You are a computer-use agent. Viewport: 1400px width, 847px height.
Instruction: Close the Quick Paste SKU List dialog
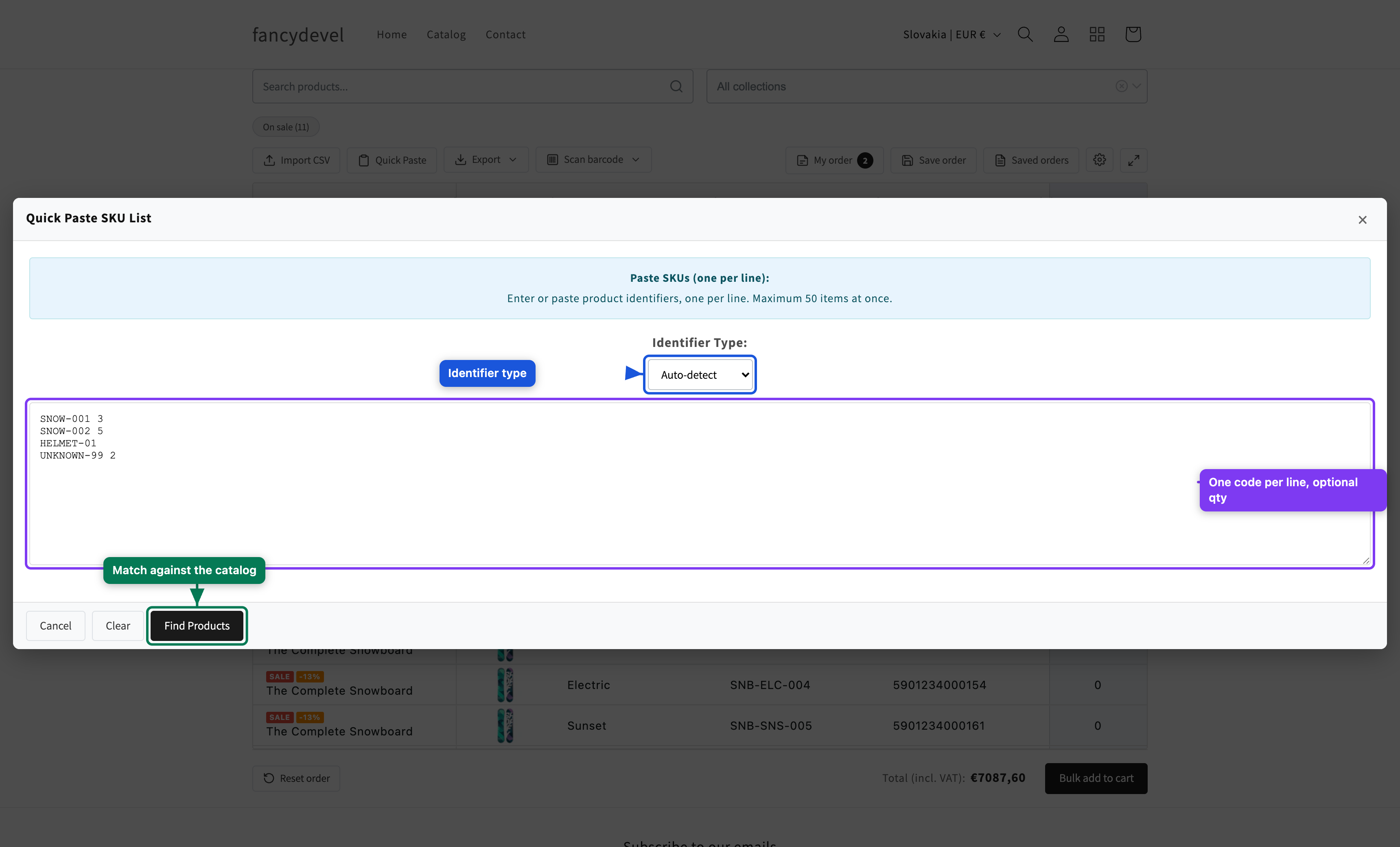(1362, 220)
